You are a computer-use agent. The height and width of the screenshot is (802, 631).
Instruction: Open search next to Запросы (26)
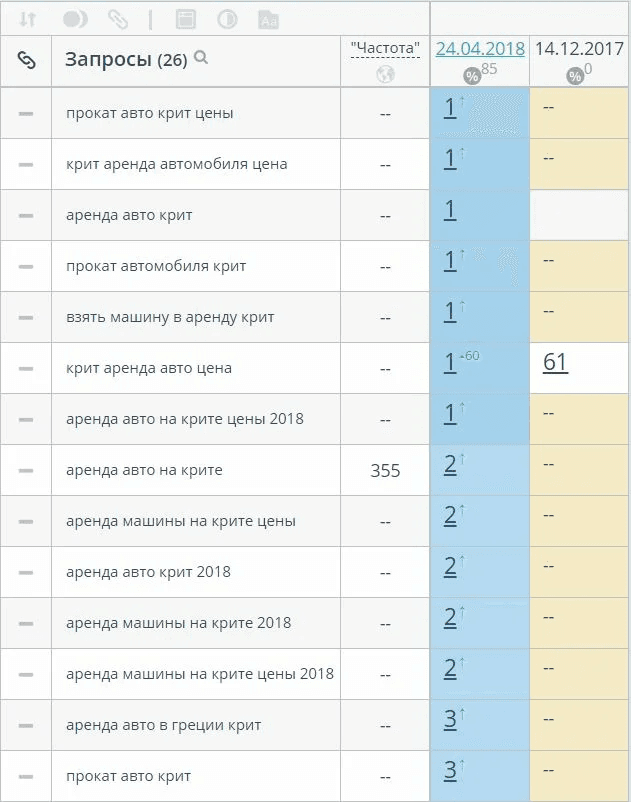point(201,57)
